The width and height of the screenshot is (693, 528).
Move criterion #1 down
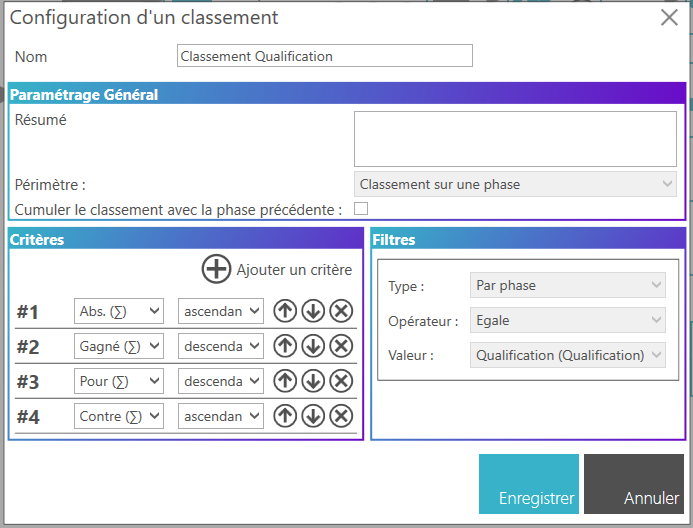point(313,311)
